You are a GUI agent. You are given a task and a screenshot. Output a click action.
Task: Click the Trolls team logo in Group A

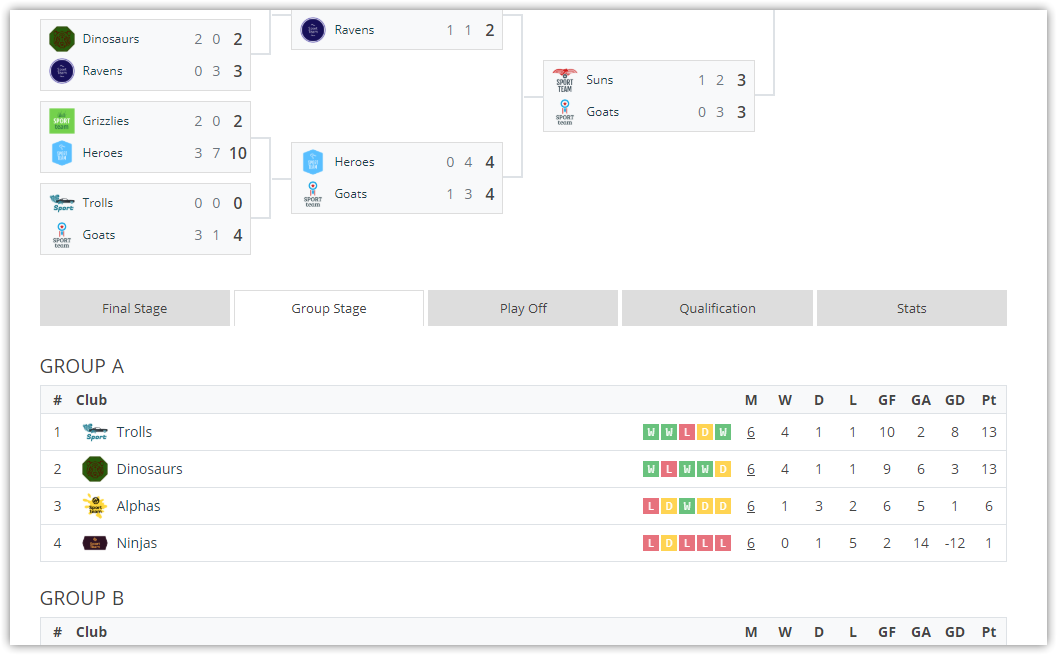tap(94, 431)
